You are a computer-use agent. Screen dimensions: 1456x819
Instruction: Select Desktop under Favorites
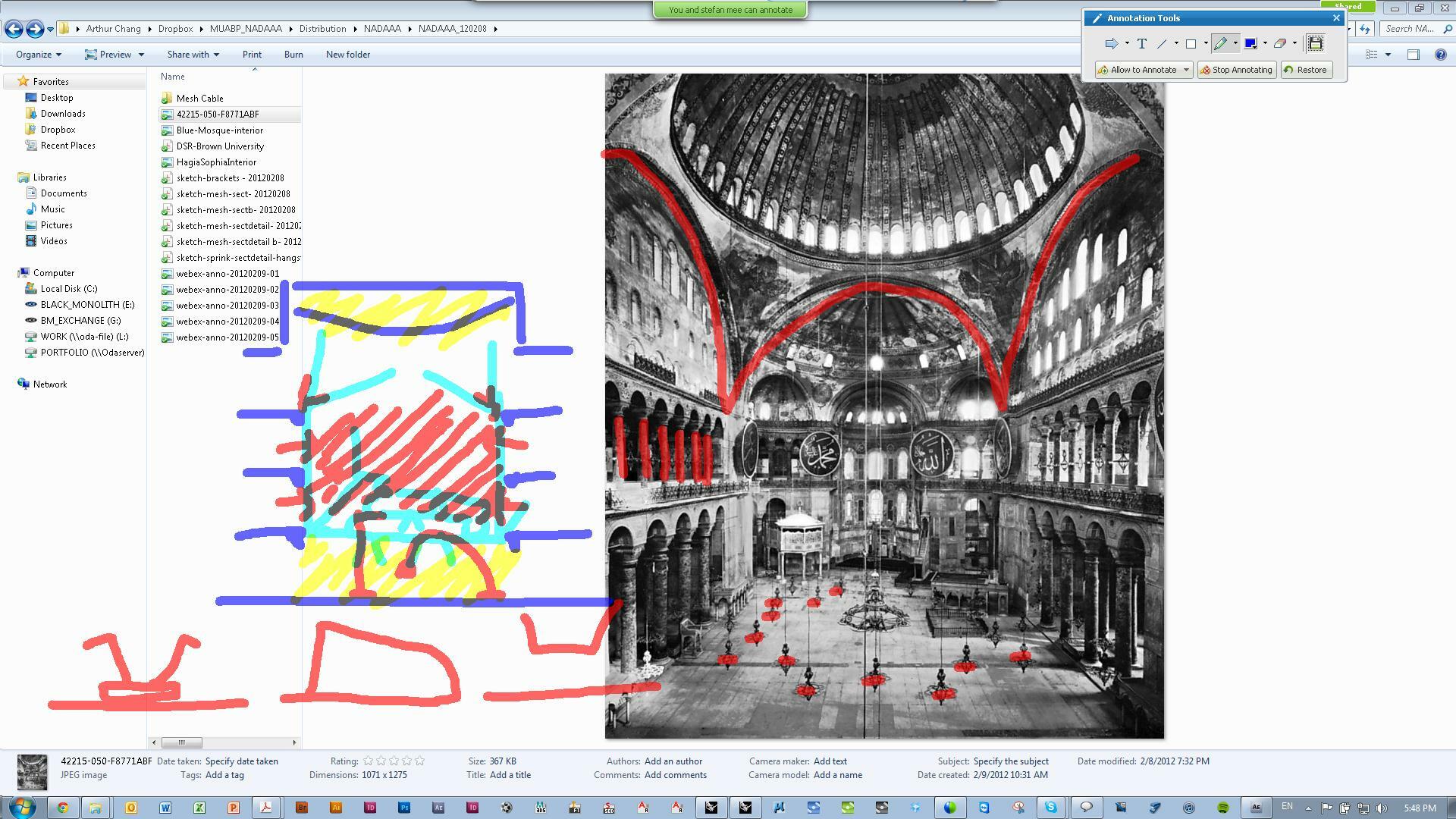pyautogui.click(x=57, y=98)
